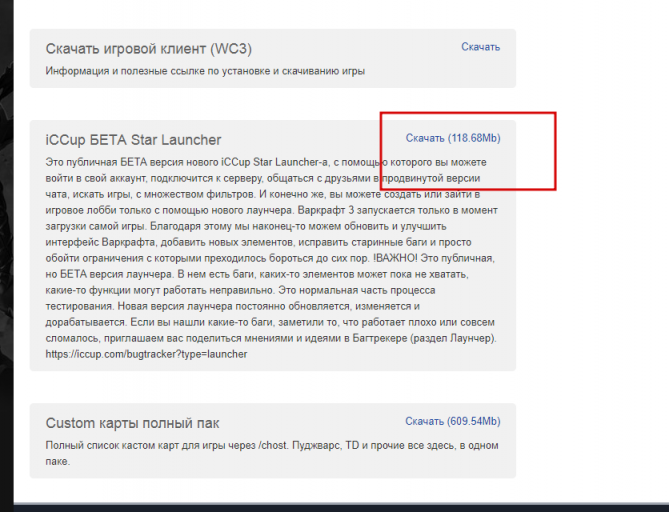Screen dimensions: 669x512
Task: Click the line starting 'тестирования. Новая версия лаунчера'
Action: coord(233,306)
